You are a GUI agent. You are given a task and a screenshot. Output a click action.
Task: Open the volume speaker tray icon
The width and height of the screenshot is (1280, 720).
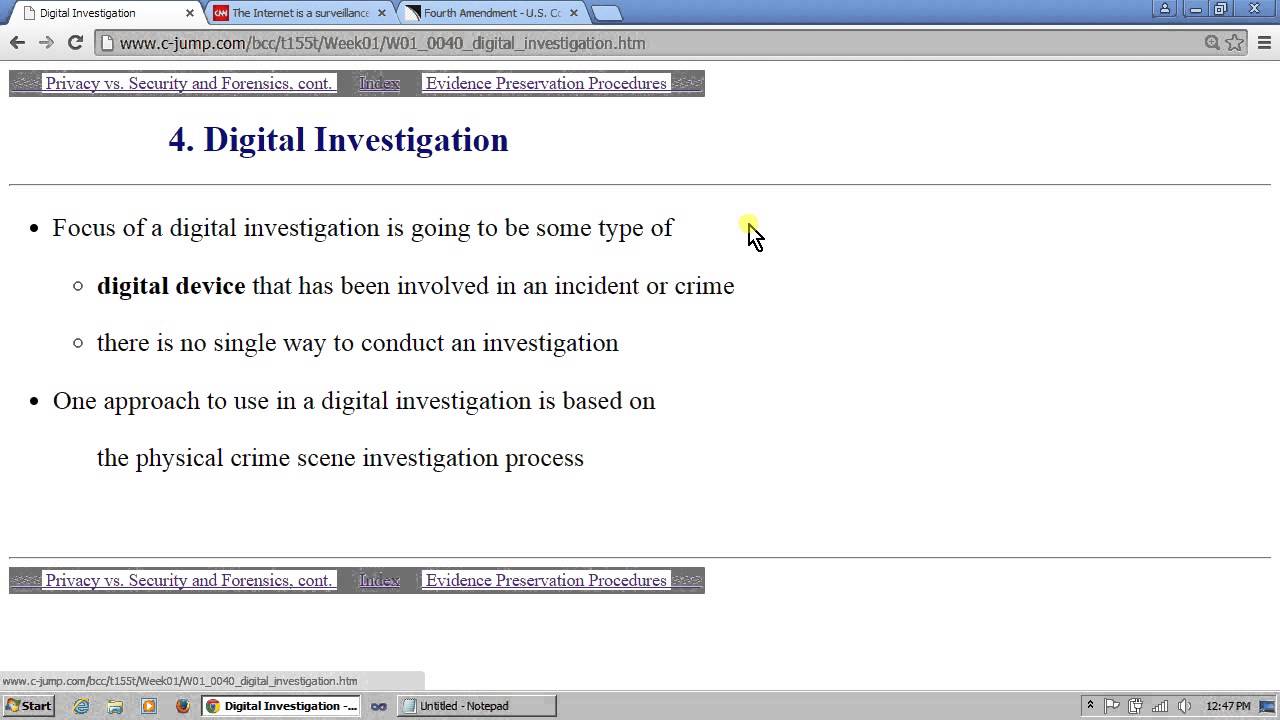(x=1184, y=706)
